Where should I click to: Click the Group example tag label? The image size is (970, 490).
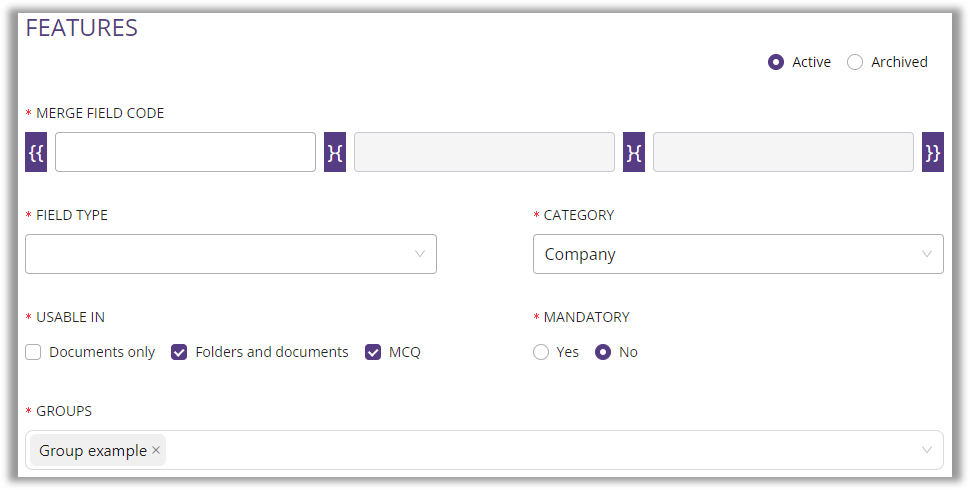click(92, 451)
